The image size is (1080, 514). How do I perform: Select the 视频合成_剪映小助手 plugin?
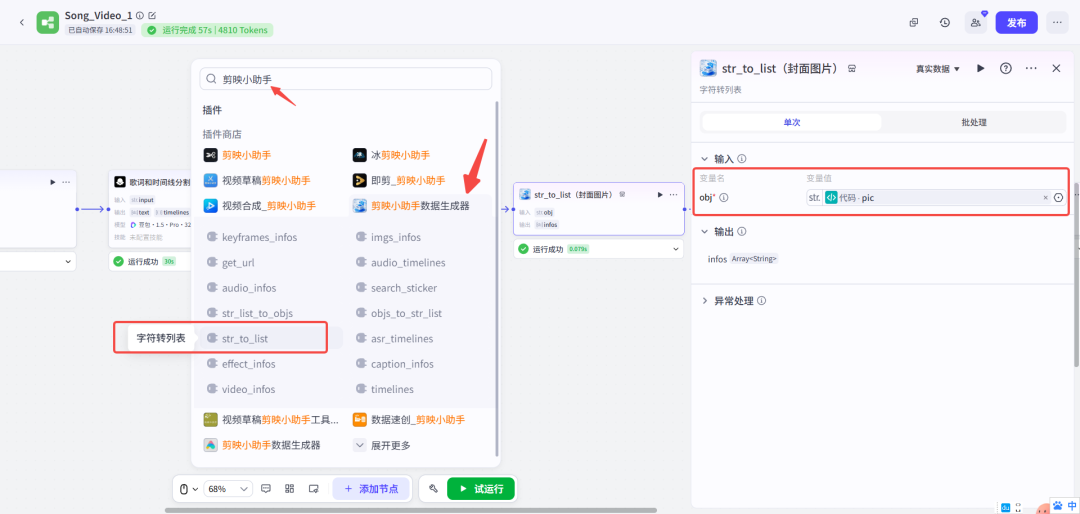259,205
